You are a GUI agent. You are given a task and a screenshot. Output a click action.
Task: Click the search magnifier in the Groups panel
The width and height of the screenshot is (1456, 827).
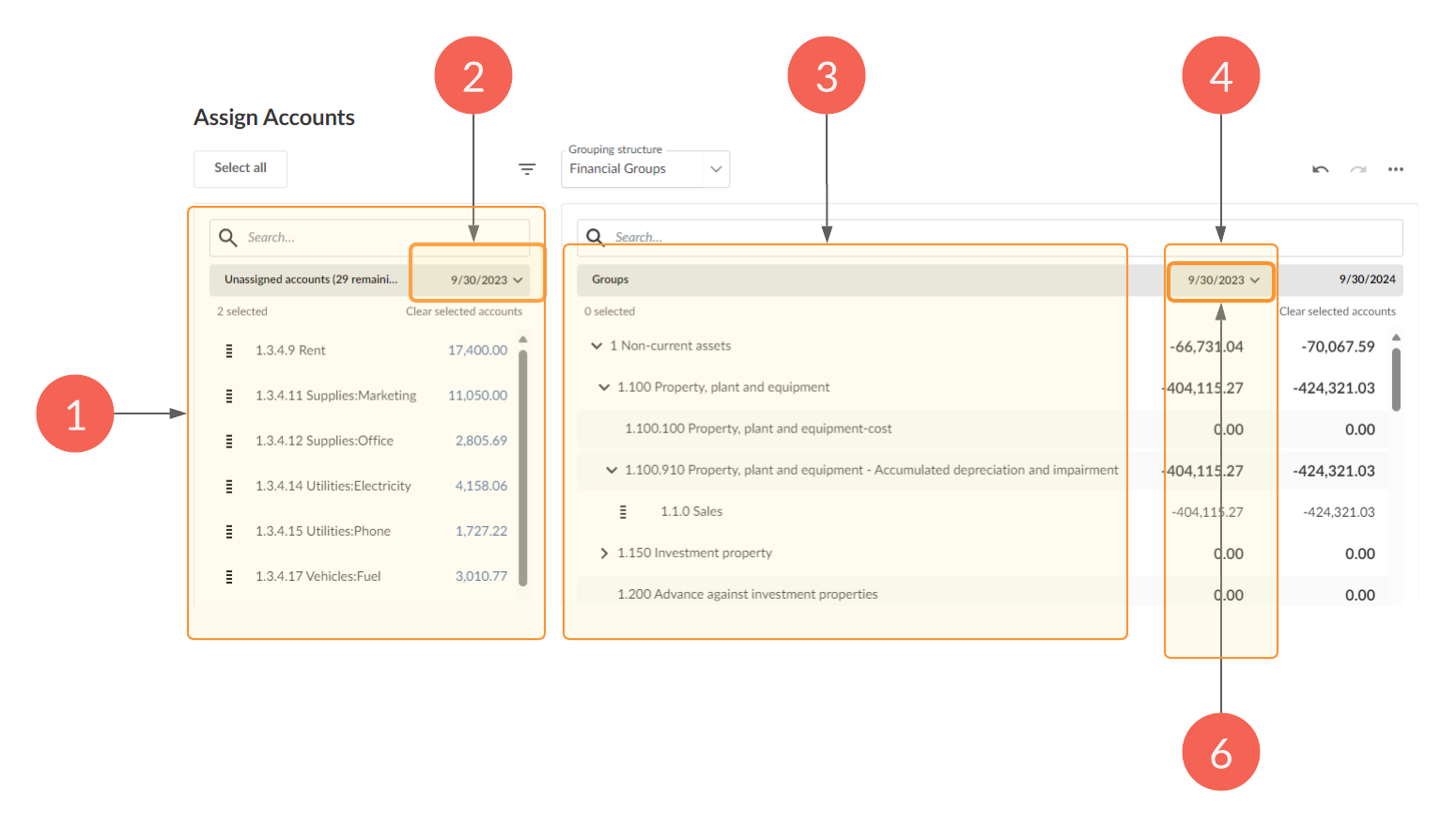[595, 237]
